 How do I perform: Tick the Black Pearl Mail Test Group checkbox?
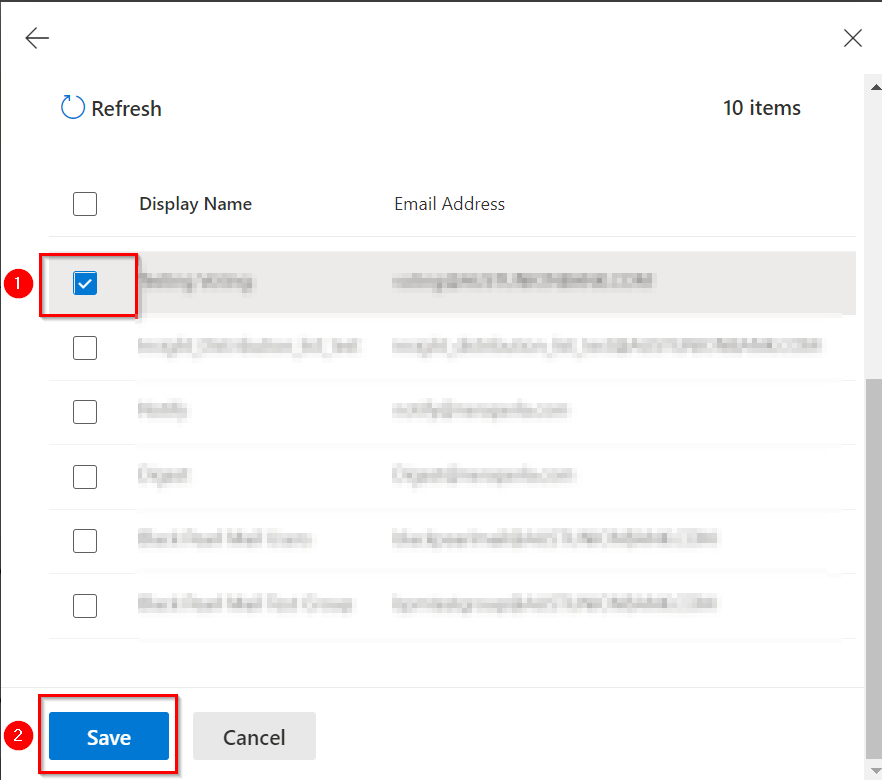(85, 605)
